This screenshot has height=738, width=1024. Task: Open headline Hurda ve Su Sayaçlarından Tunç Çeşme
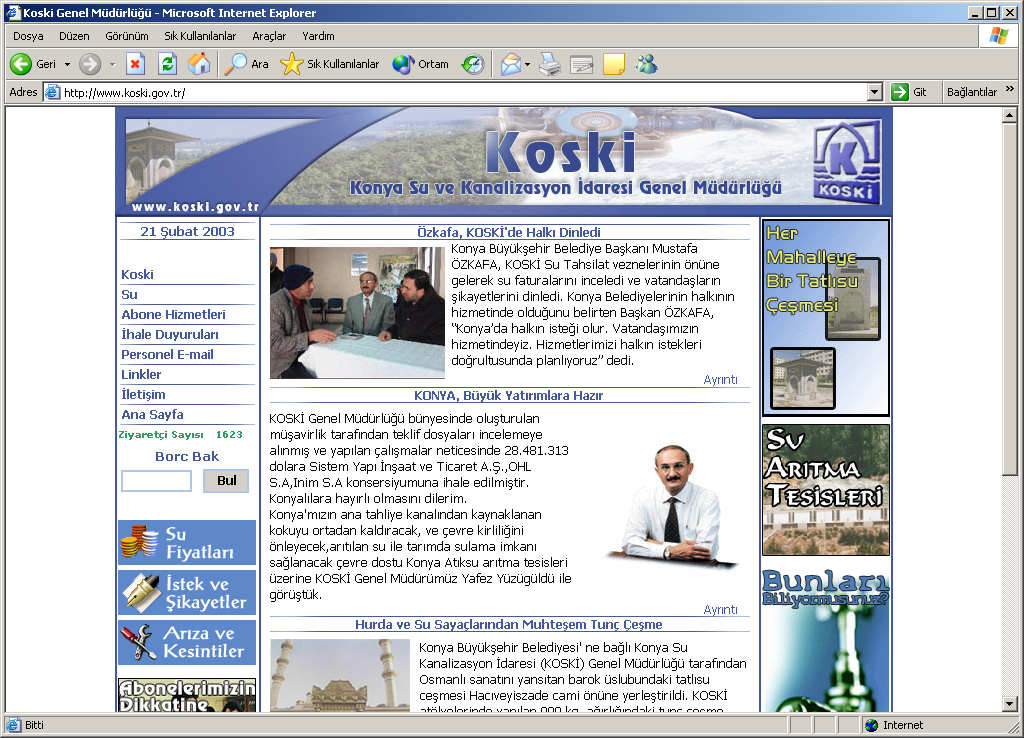tap(509, 625)
